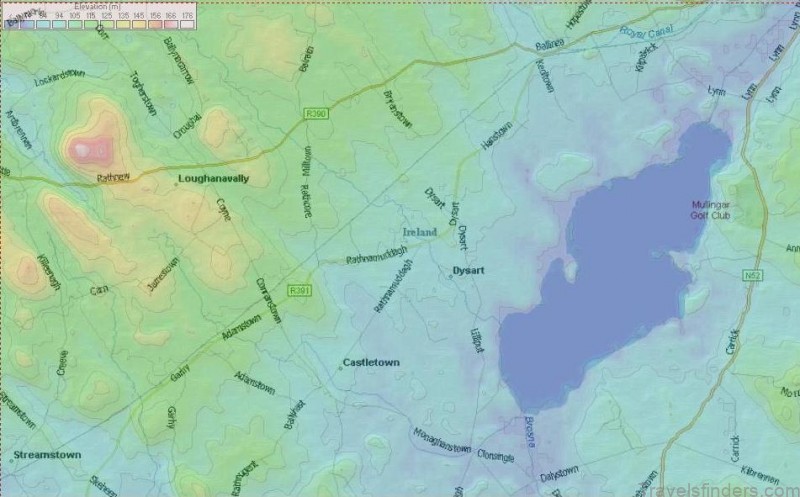Image resolution: width=800 pixels, height=497 pixels.
Task: Click the Clonsingle label
Action: pos(495,456)
